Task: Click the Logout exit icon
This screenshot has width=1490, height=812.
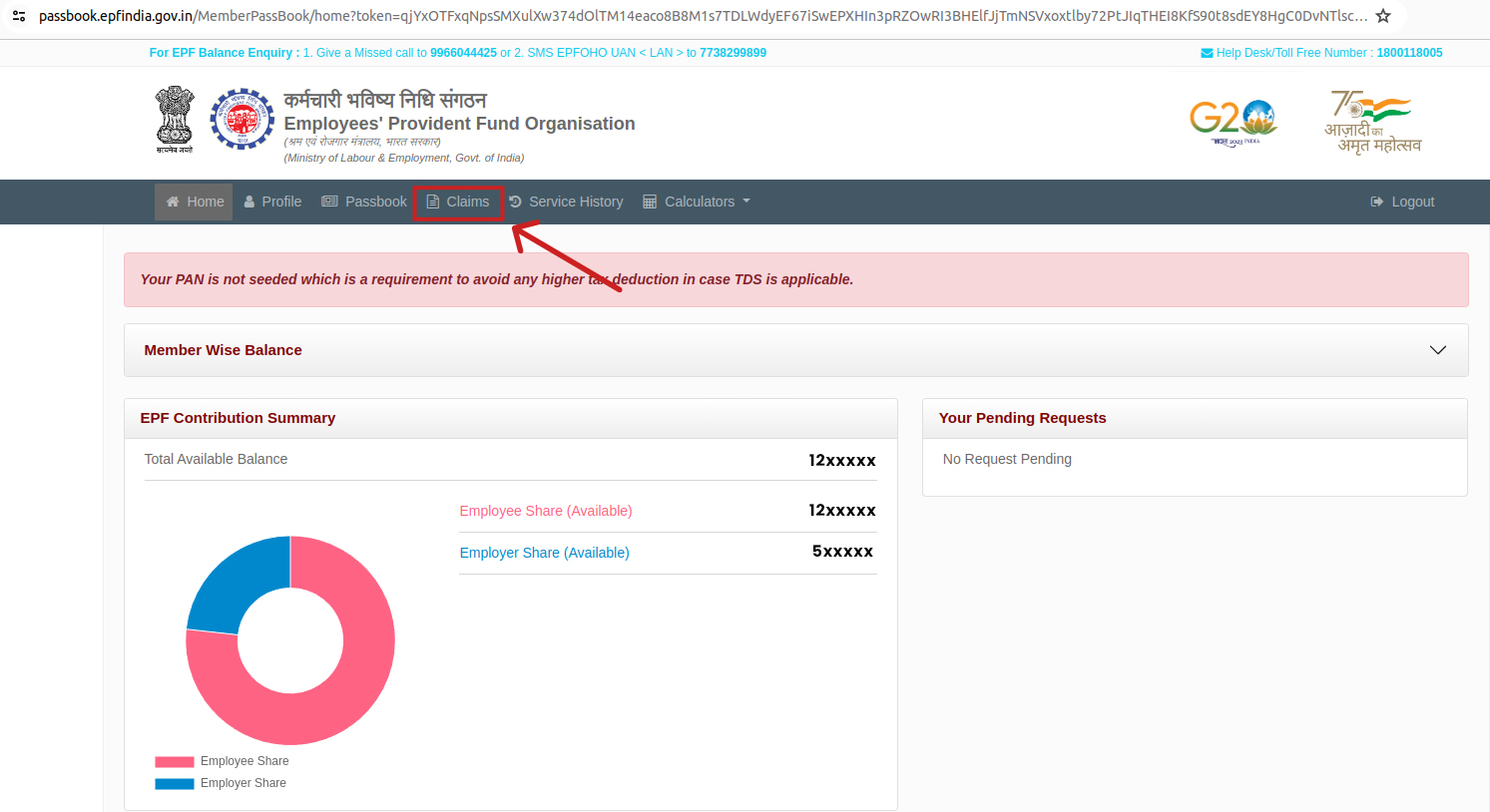Action: tap(1377, 202)
